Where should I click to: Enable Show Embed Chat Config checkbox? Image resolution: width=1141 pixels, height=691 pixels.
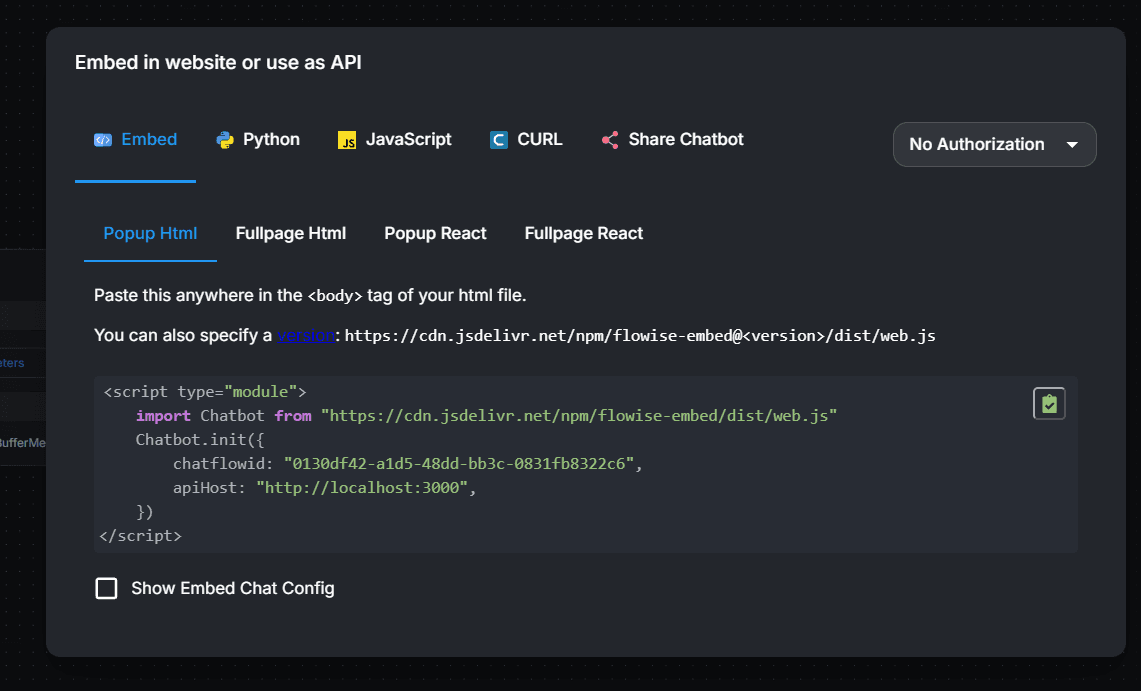106,588
